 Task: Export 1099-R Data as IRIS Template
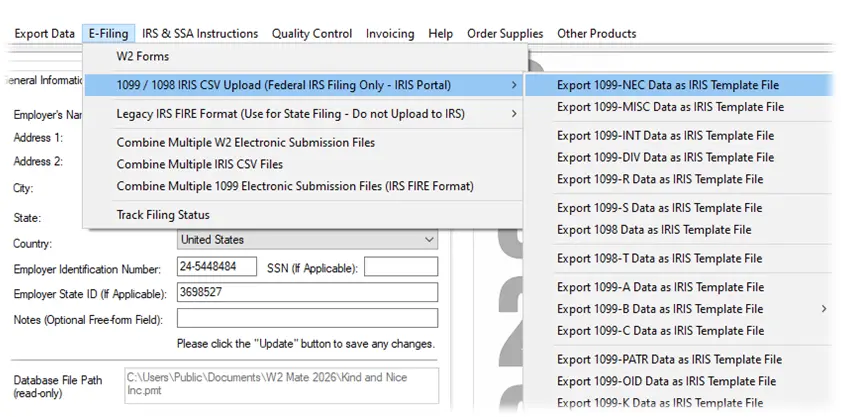point(679,179)
